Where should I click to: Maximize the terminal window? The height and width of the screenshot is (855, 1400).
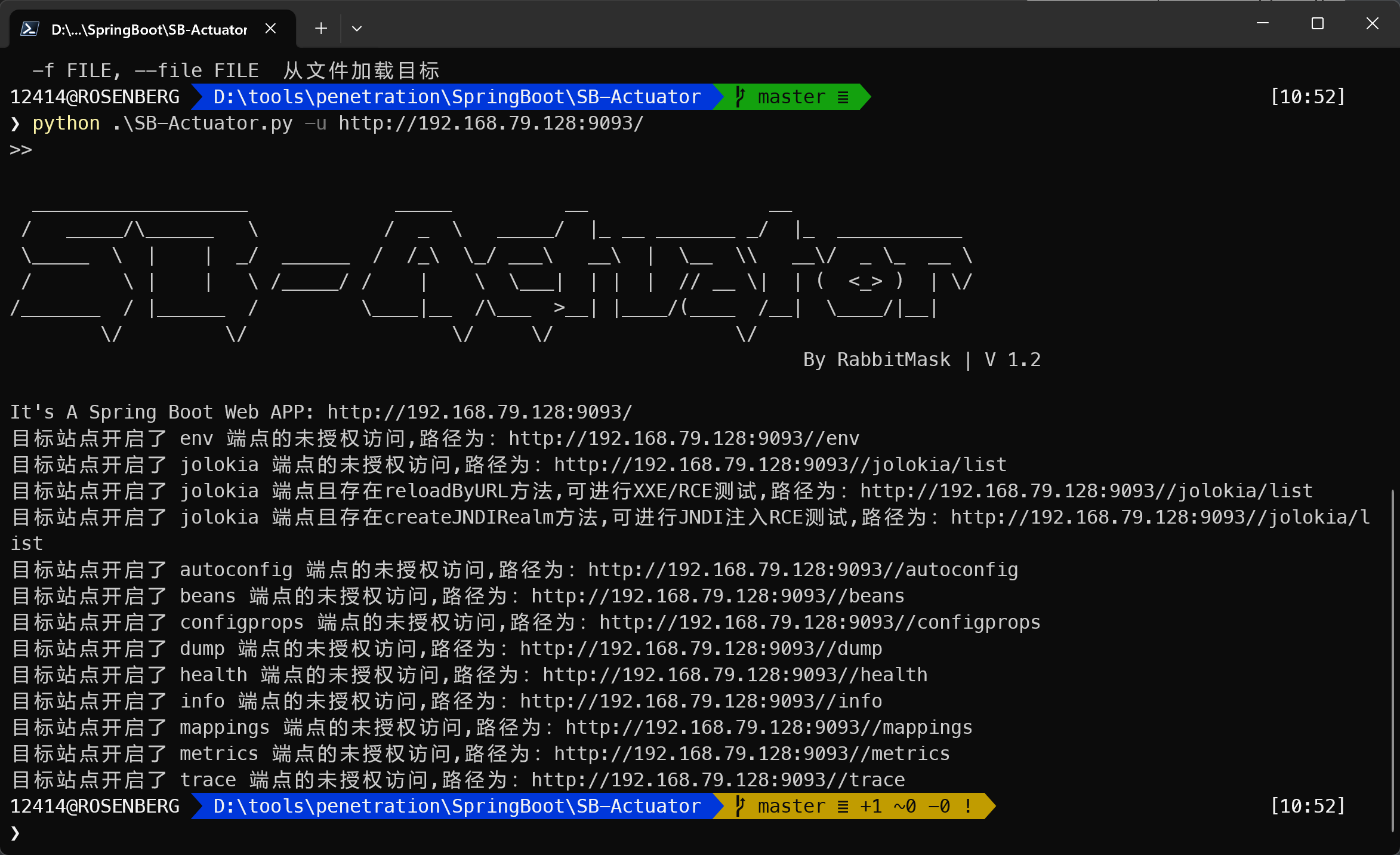point(1317,23)
